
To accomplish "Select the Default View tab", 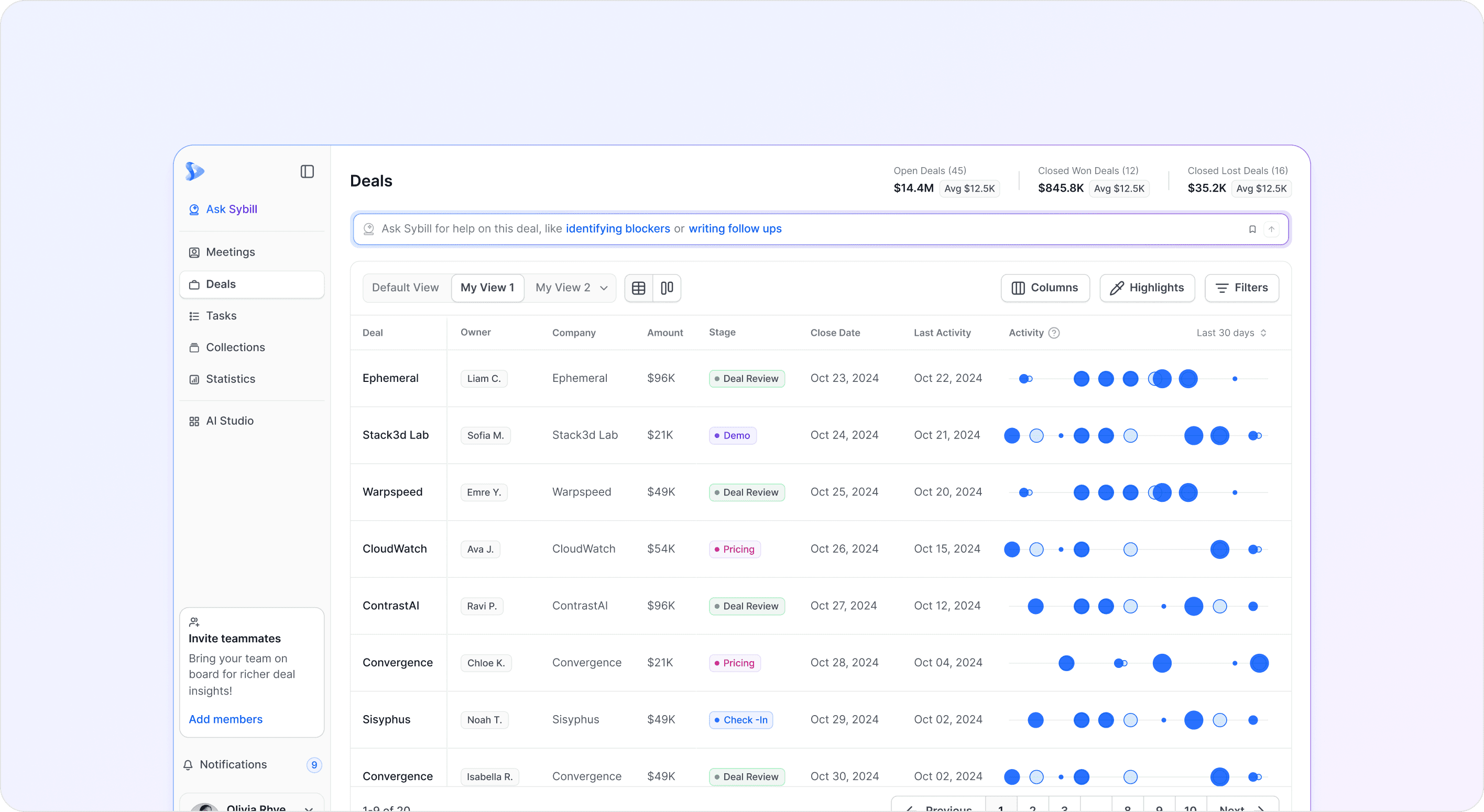I will pyautogui.click(x=405, y=288).
